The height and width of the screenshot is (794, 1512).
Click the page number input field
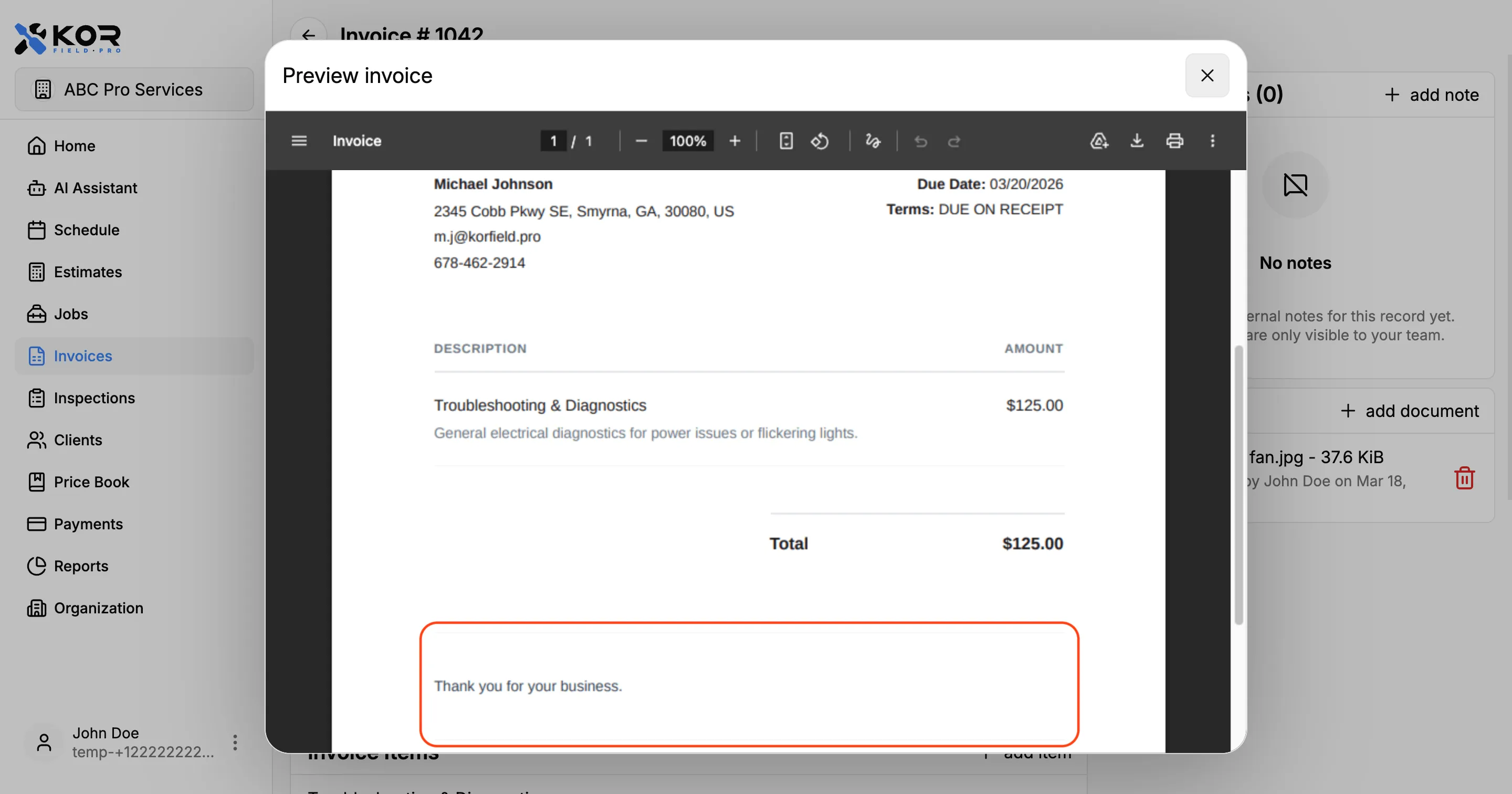552,141
